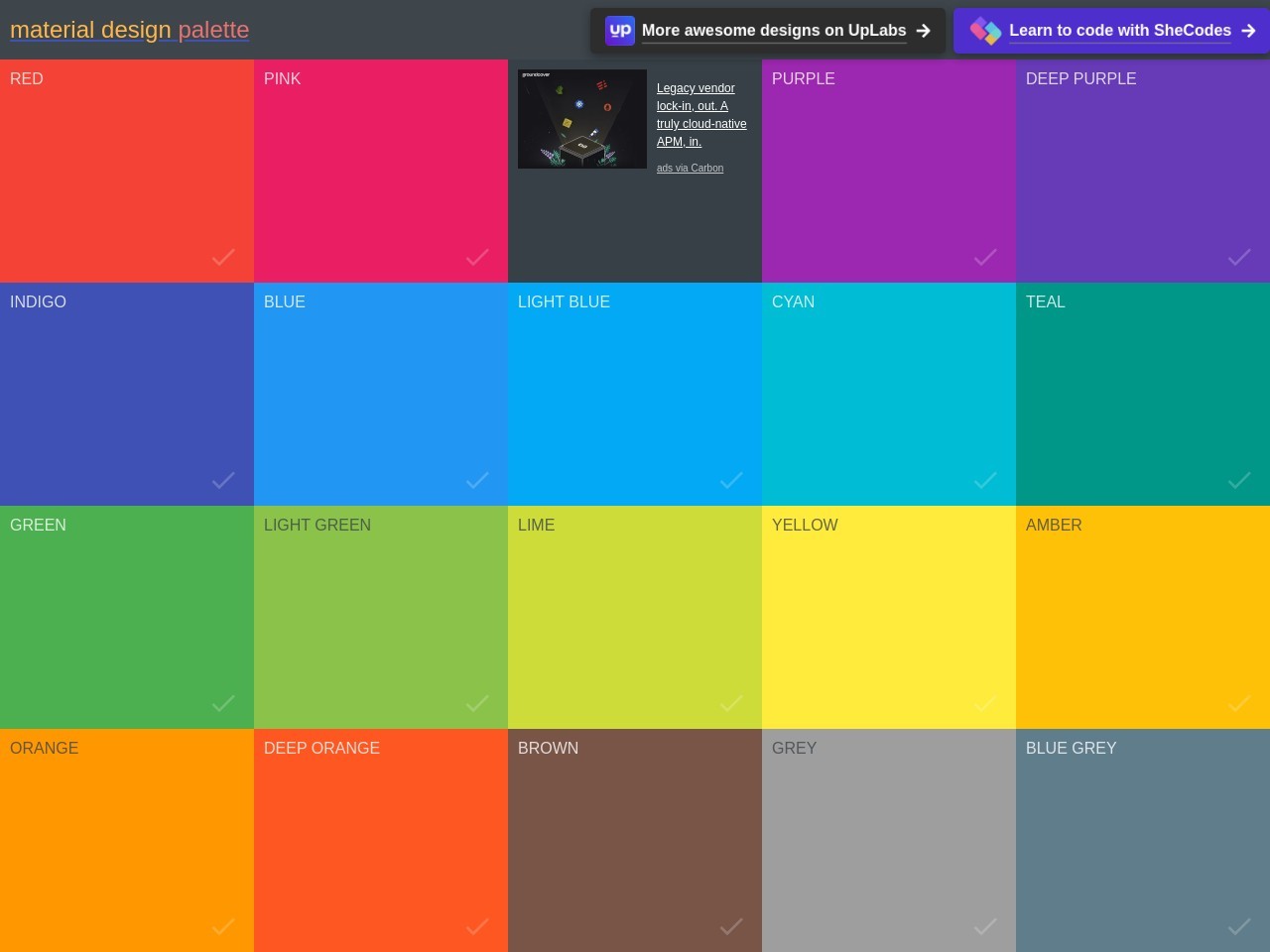Choose the Deep Orange color swatch
This screenshot has height=952, width=1270.
(x=380, y=840)
